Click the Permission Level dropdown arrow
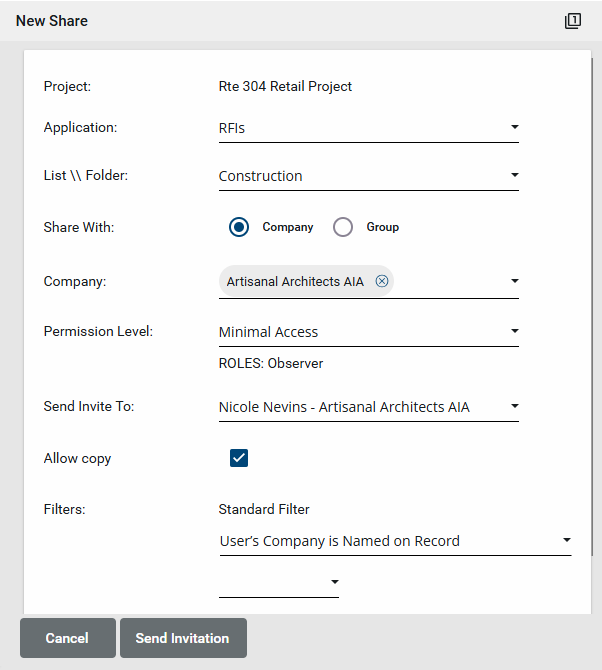The image size is (602, 670). pos(514,331)
